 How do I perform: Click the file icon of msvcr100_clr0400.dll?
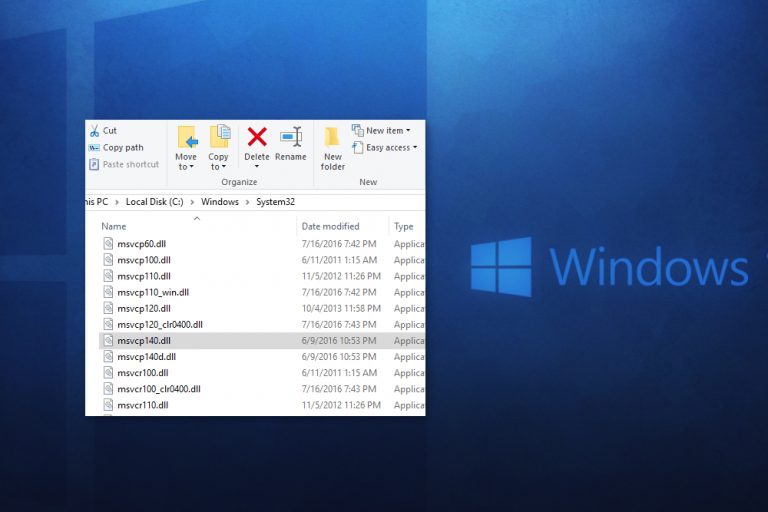[x=108, y=389]
